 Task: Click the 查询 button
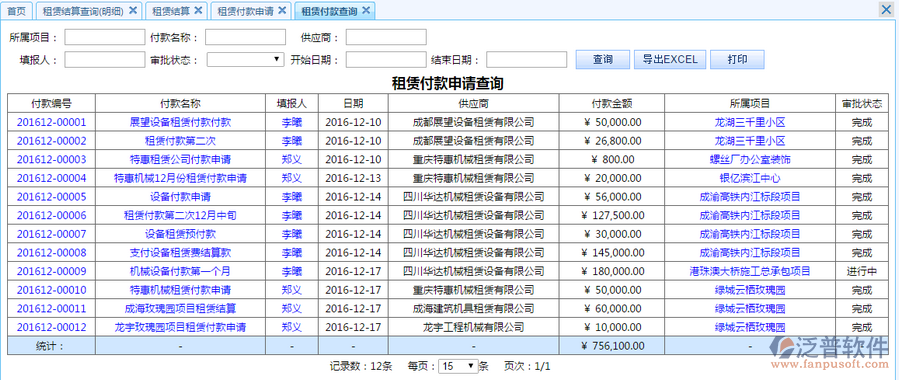point(603,59)
